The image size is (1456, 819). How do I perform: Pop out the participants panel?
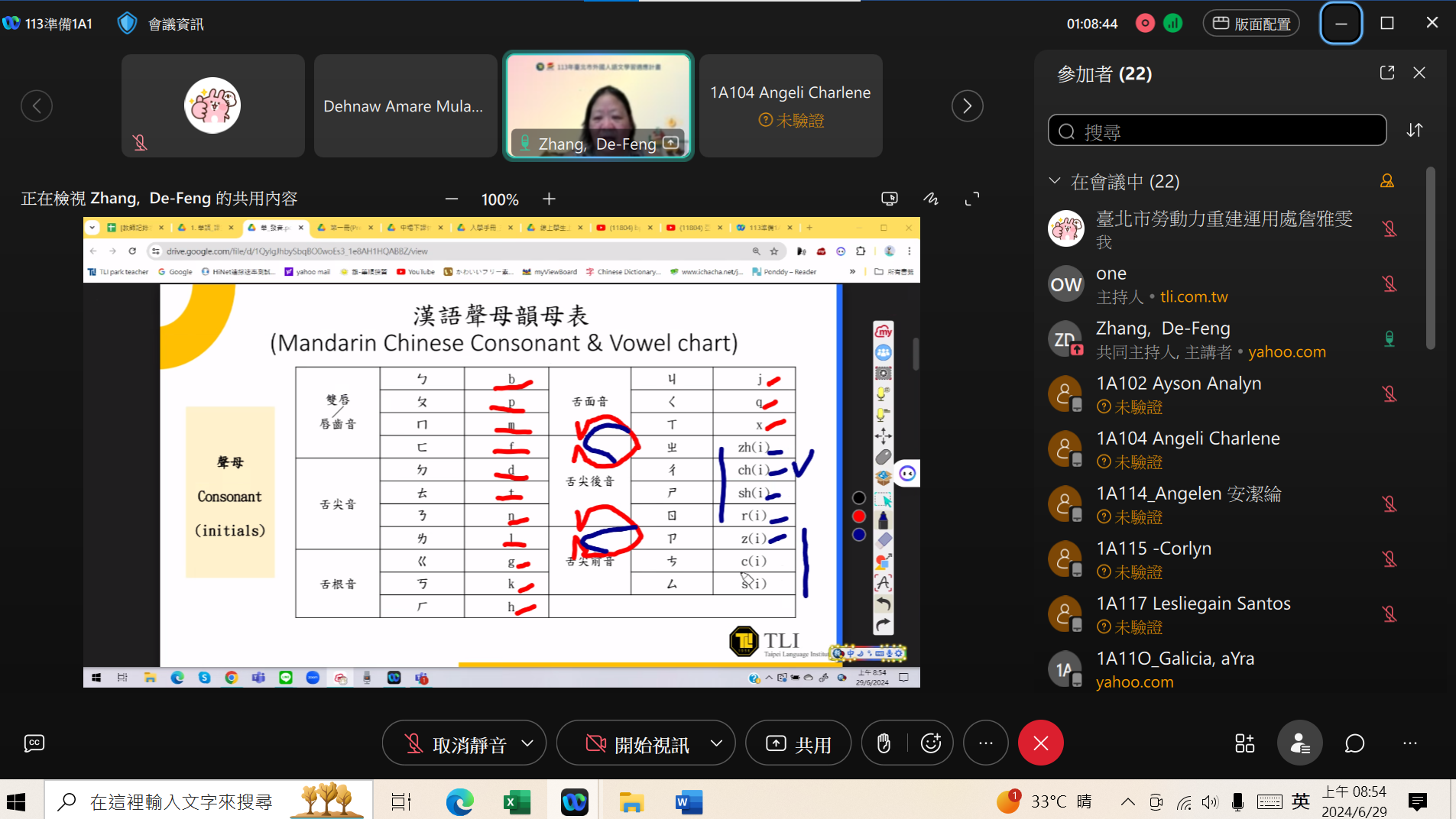click(1387, 73)
